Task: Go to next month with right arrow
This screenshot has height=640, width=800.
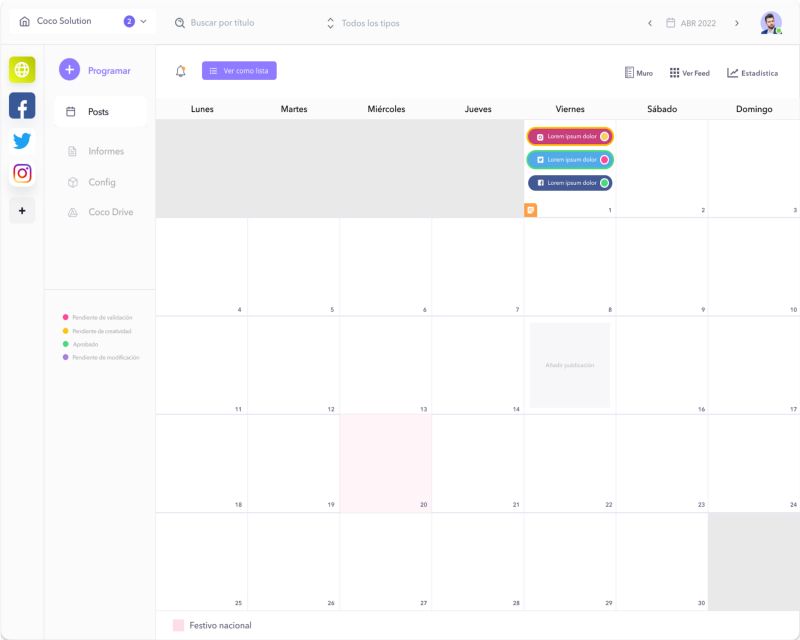Action: (x=737, y=23)
